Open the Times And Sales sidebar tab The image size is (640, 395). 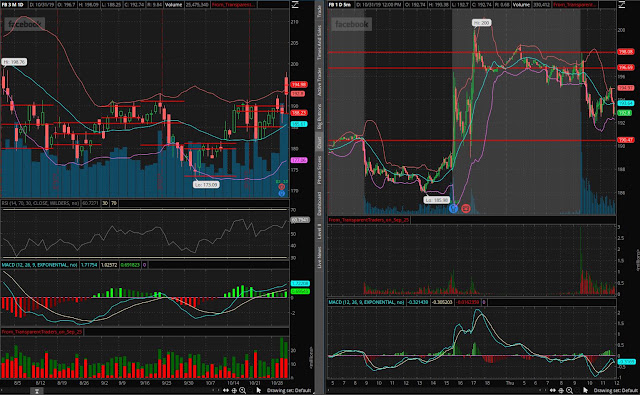[x=319, y=42]
